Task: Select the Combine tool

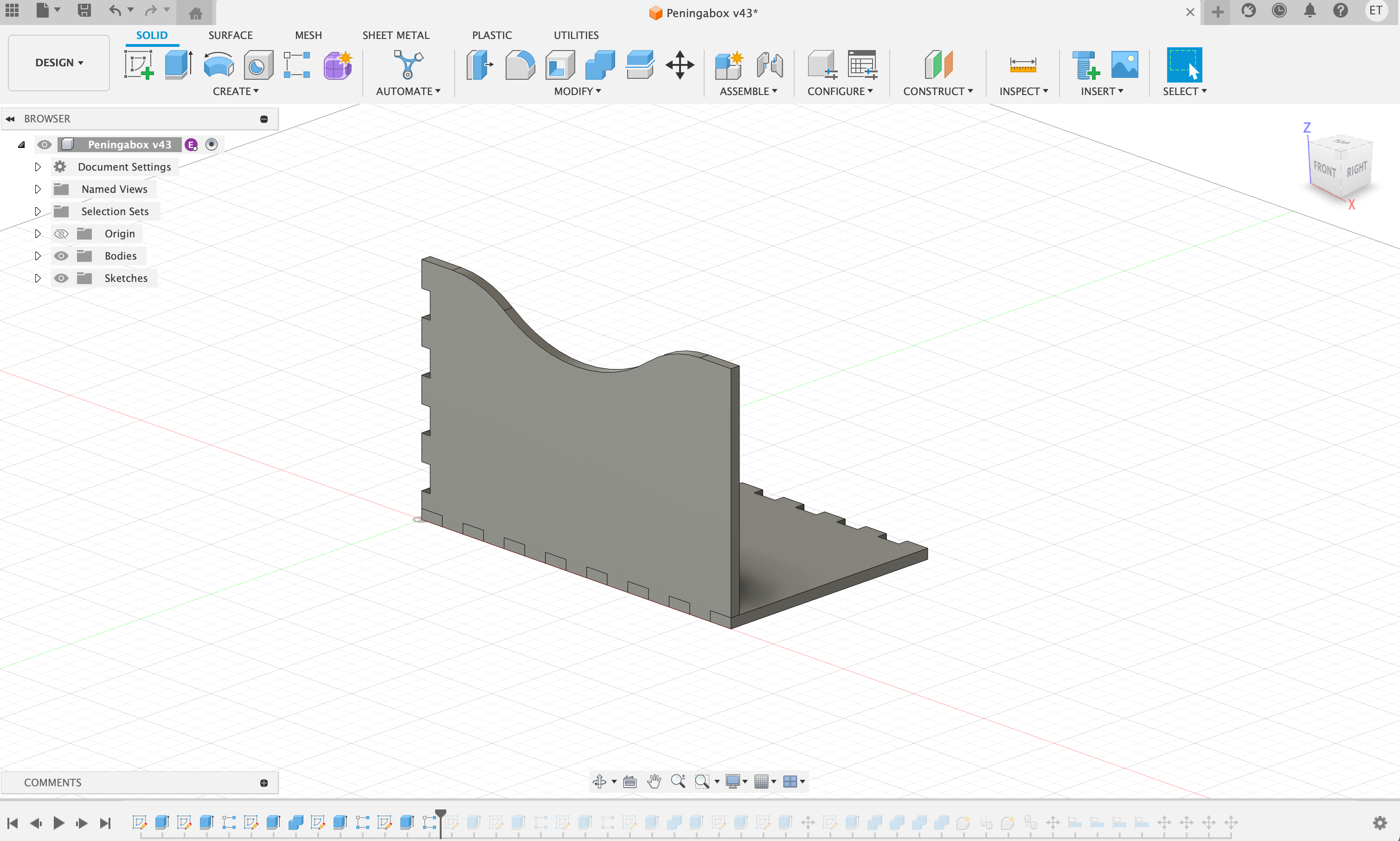Action: tap(600, 64)
